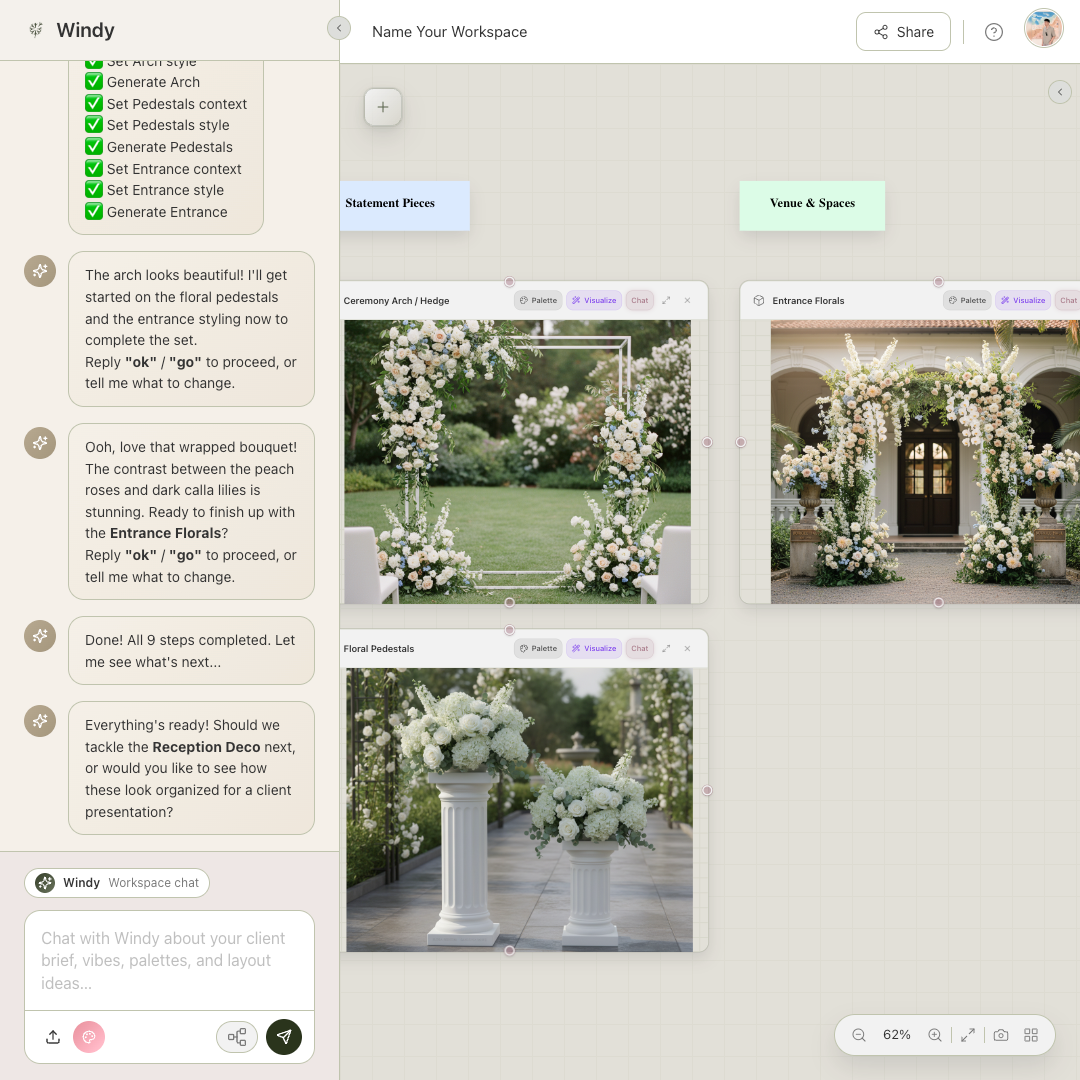Click the chat with Windy text field
Image resolution: width=1080 pixels, height=1080 pixels.
pyautogui.click(x=169, y=960)
